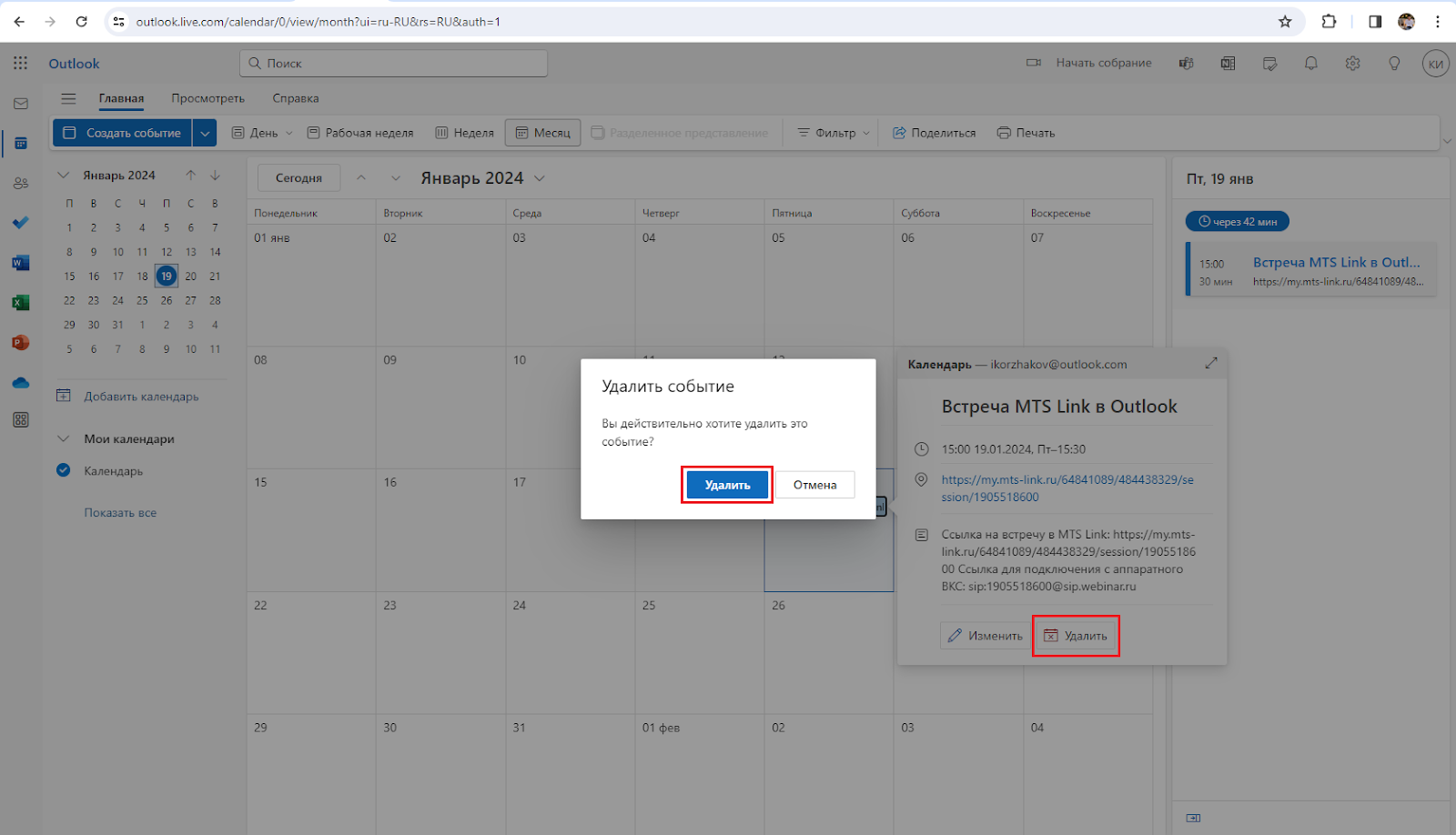Open the KI account avatar
The width and height of the screenshot is (1456, 835).
coord(1435,64)
